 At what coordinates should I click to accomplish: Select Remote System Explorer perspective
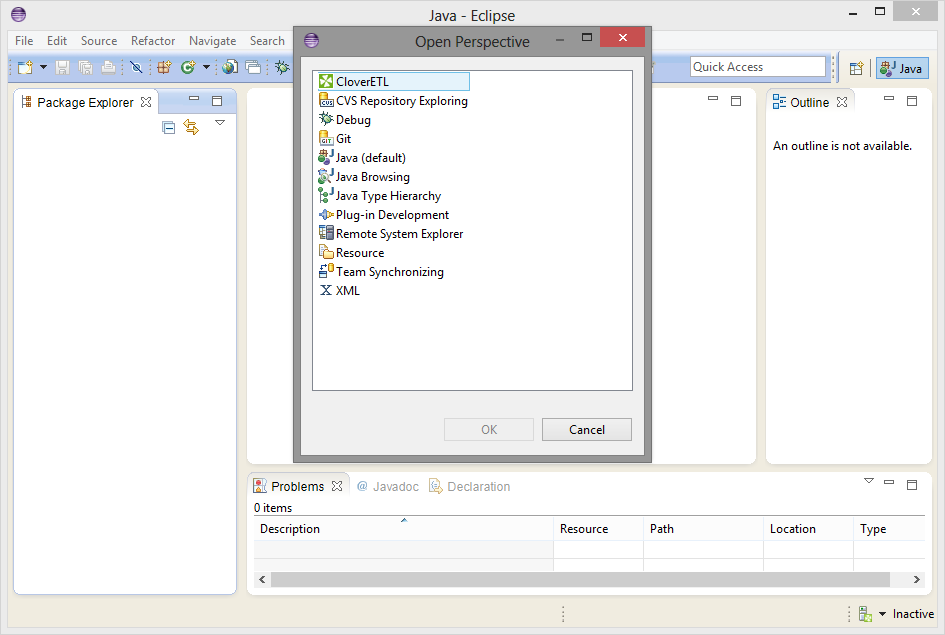pos(391,234)
